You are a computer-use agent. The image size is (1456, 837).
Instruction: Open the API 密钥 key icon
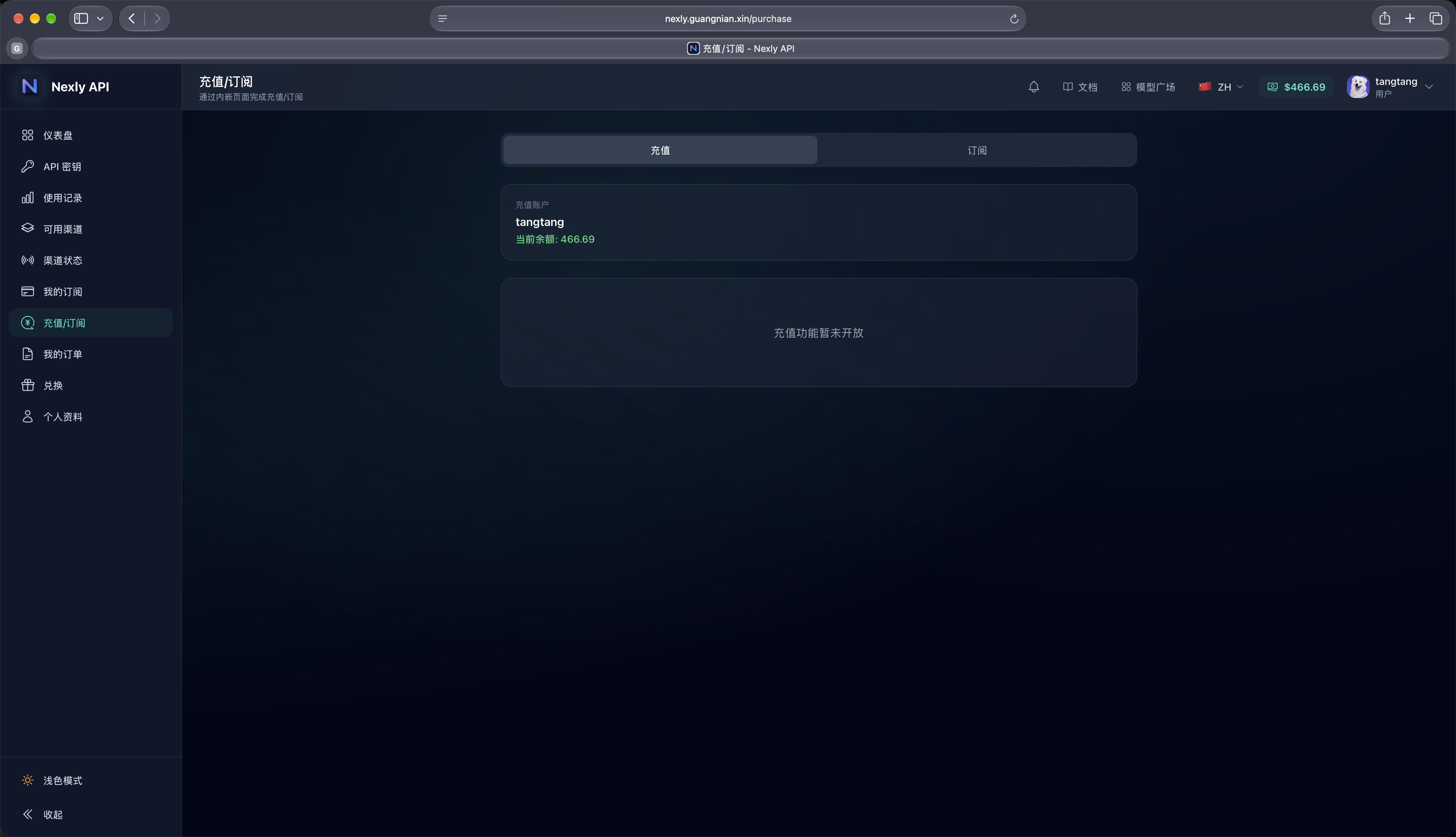tap(28, 166)
